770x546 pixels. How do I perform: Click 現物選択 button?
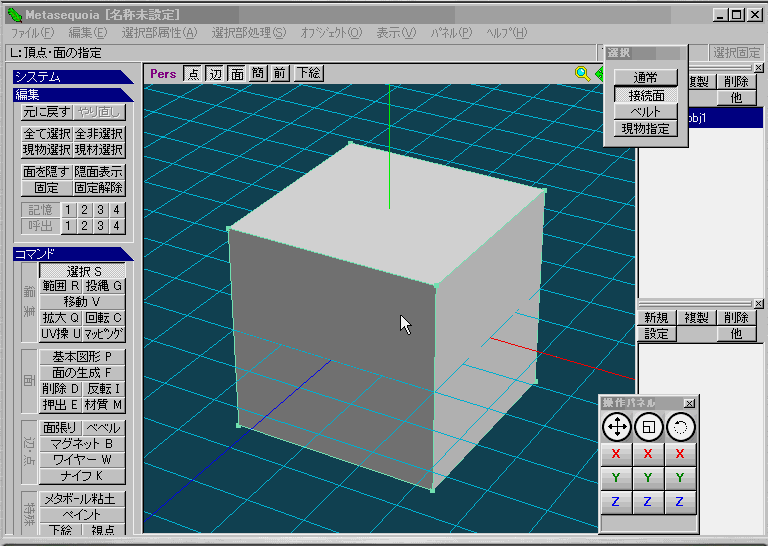[x=47, y=150]
